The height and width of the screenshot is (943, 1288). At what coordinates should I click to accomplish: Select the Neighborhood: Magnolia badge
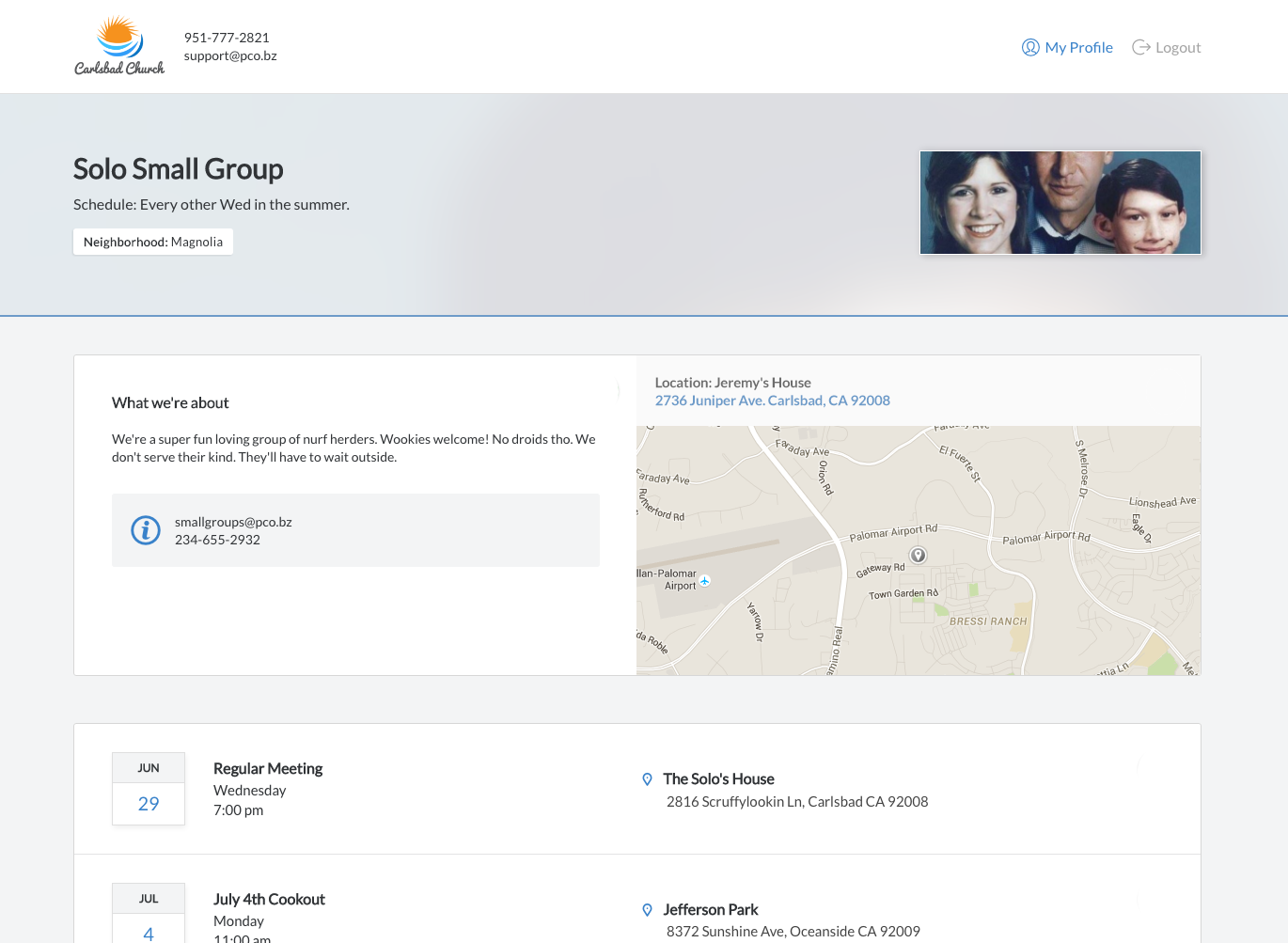153,242
